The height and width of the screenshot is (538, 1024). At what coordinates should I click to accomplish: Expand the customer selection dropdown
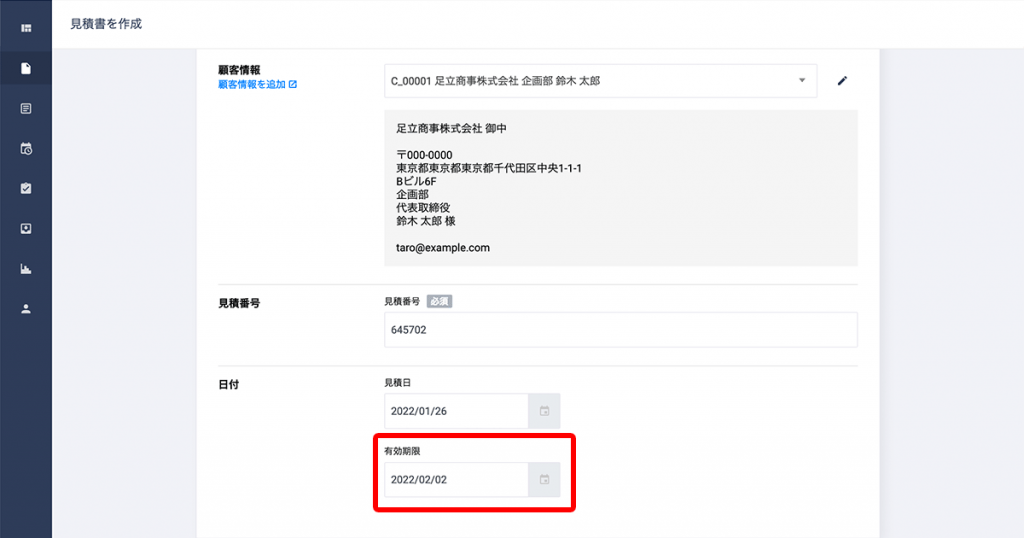point(802,80)
